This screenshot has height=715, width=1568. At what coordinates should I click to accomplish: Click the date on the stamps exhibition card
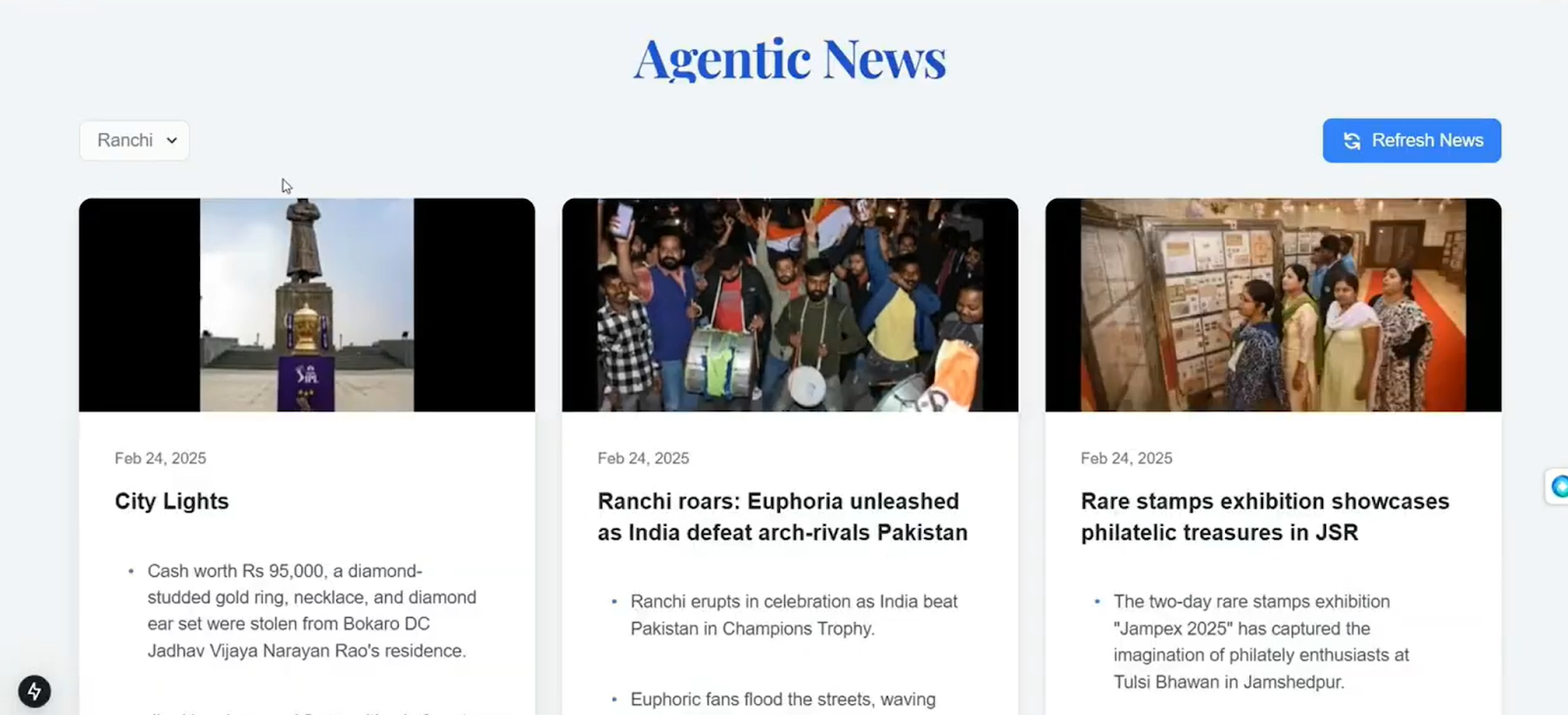tap(1127, 457)
